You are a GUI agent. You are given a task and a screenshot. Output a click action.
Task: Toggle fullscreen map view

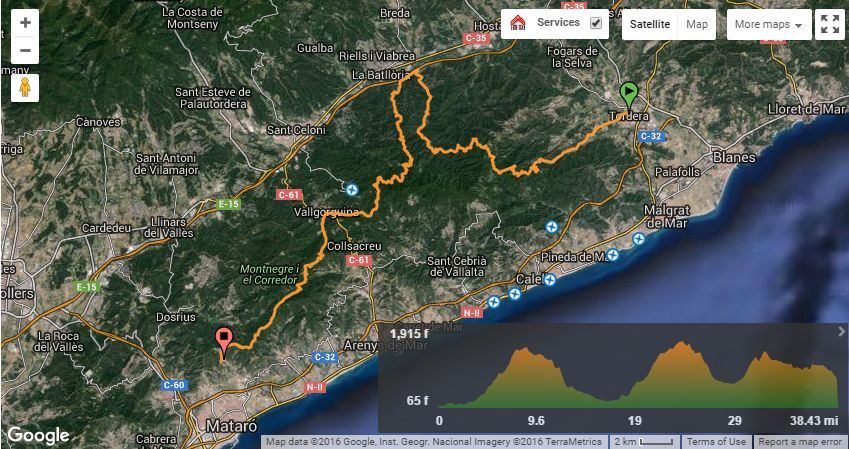point(830,24)
